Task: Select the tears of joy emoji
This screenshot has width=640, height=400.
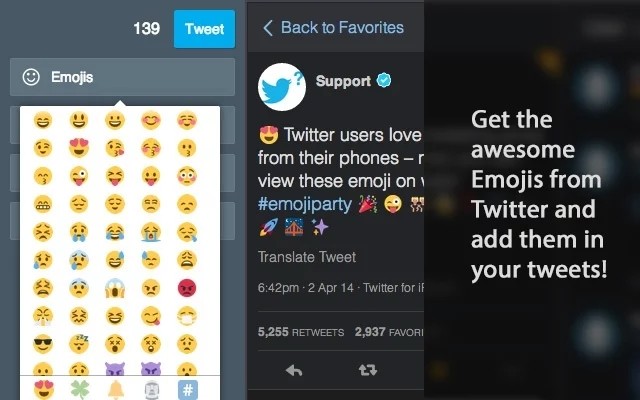Action: tap(115, 232)
